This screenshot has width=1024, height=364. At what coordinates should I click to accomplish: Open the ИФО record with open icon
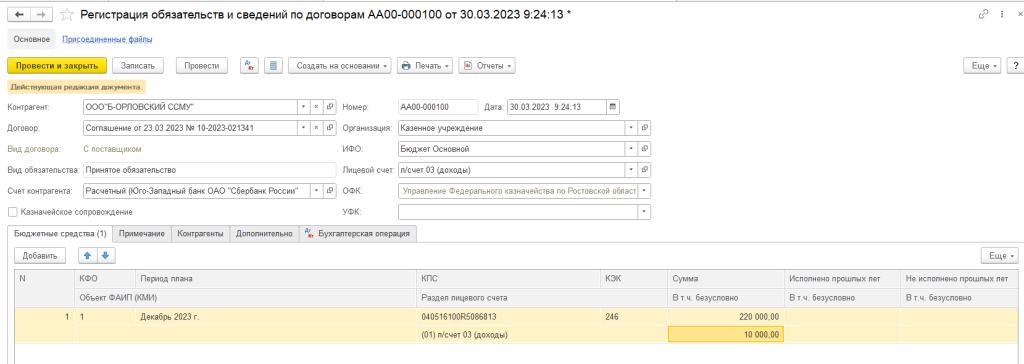pos(645,150)
